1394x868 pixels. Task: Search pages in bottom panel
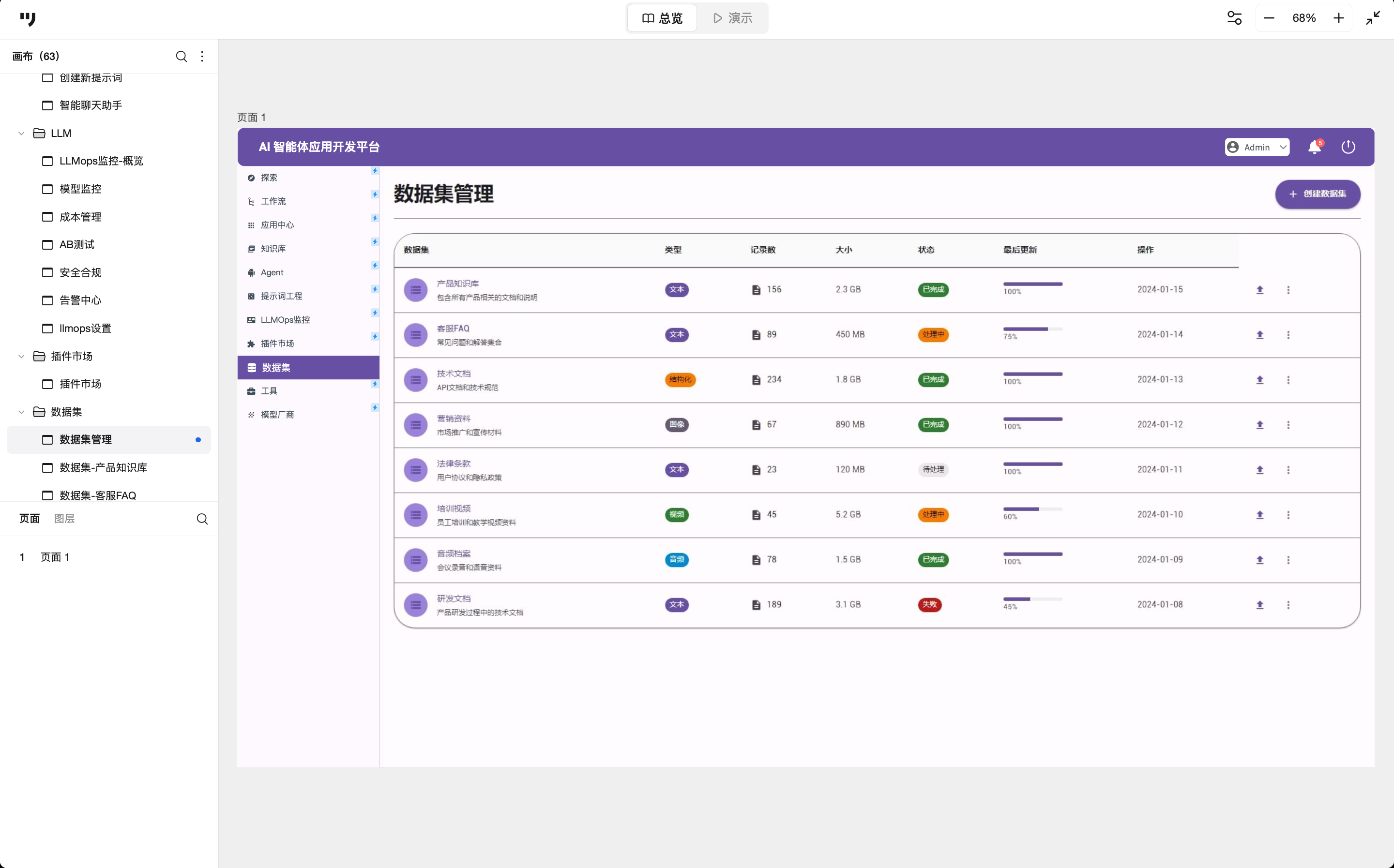(202, 519)
